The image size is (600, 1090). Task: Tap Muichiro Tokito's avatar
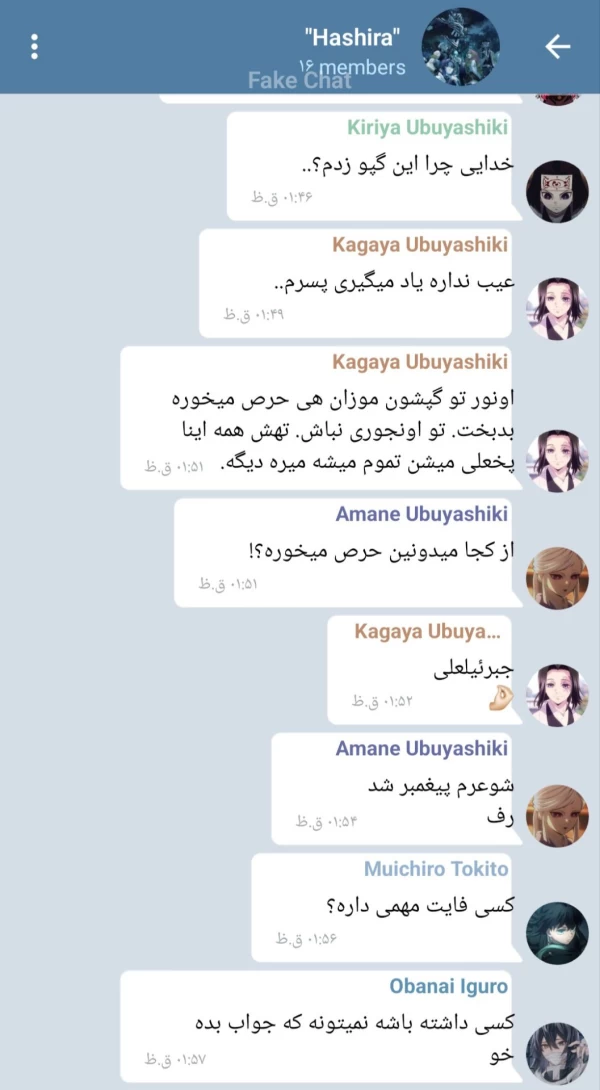(557, 933)
